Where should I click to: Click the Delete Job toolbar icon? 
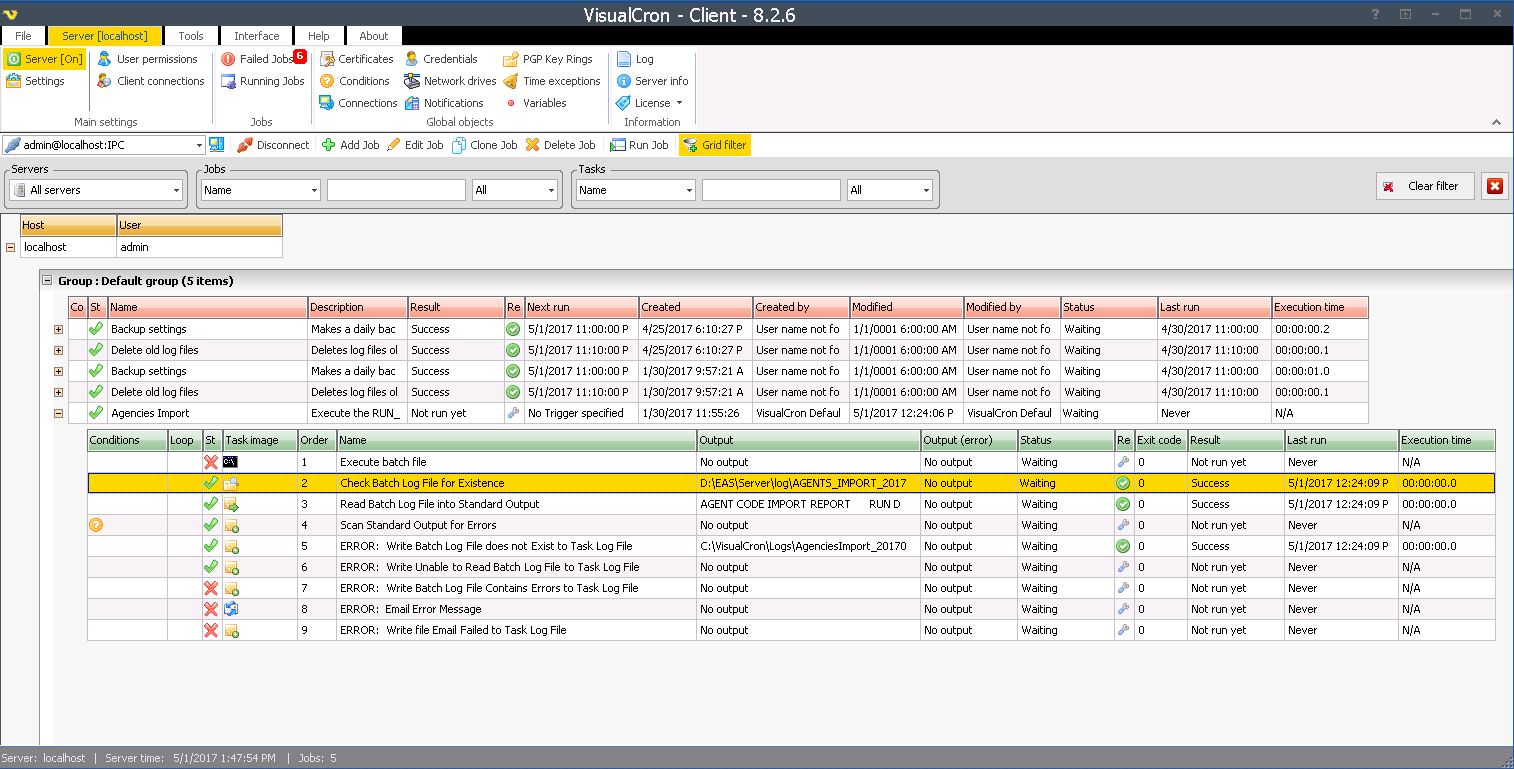(532, 145)
